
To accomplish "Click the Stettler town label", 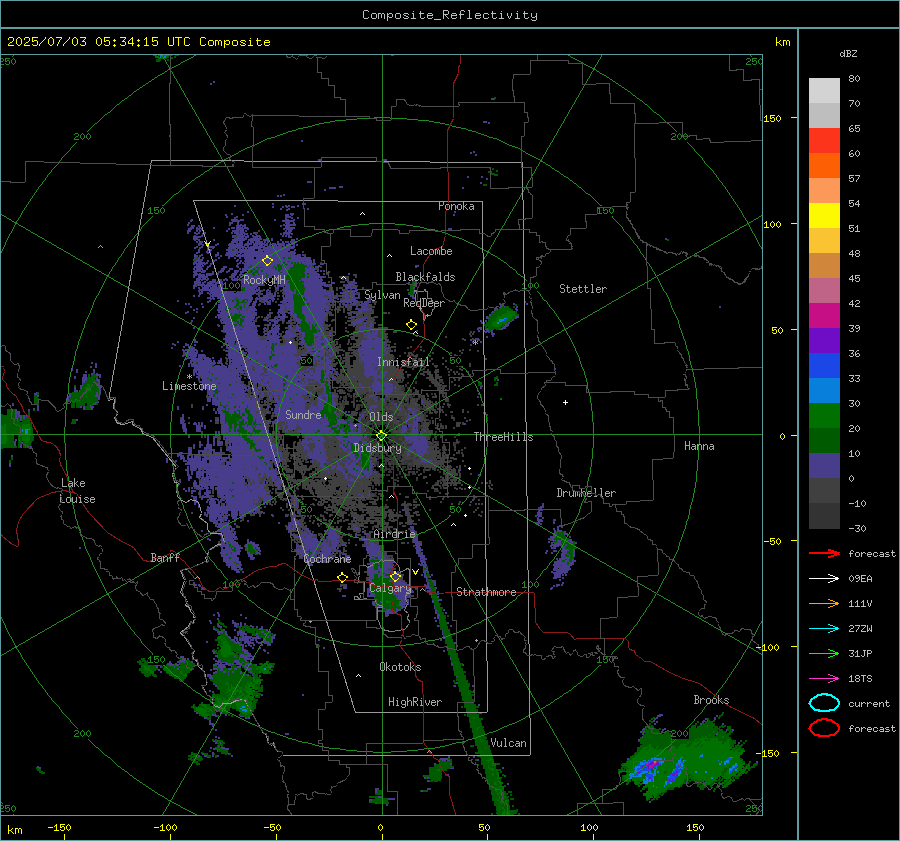I will point(583,289).
